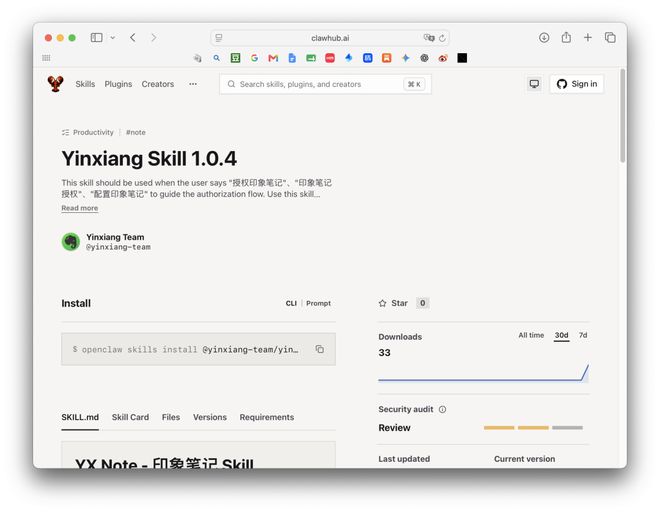The width and height of the screenshot is (660, 512).
Task: Open the @yinxiang-team profile handle
Action: 118,247
